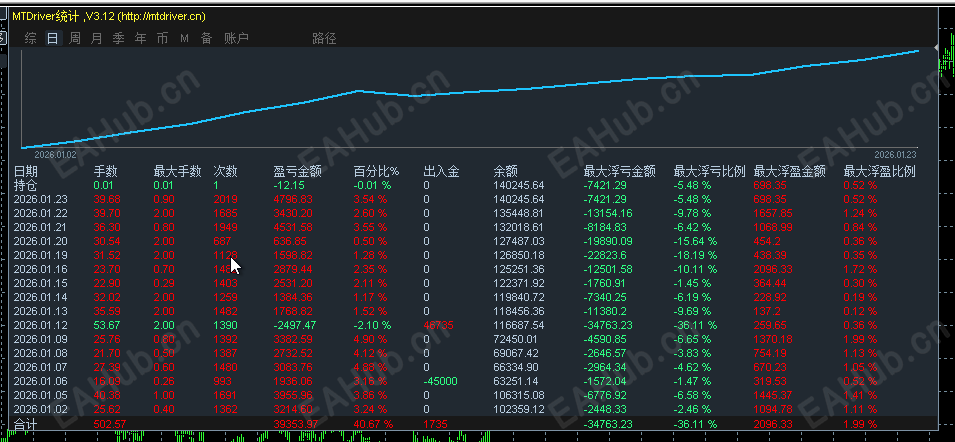
Task: Click the -2497.47 loss value
Action: click(x=295, y=325)
